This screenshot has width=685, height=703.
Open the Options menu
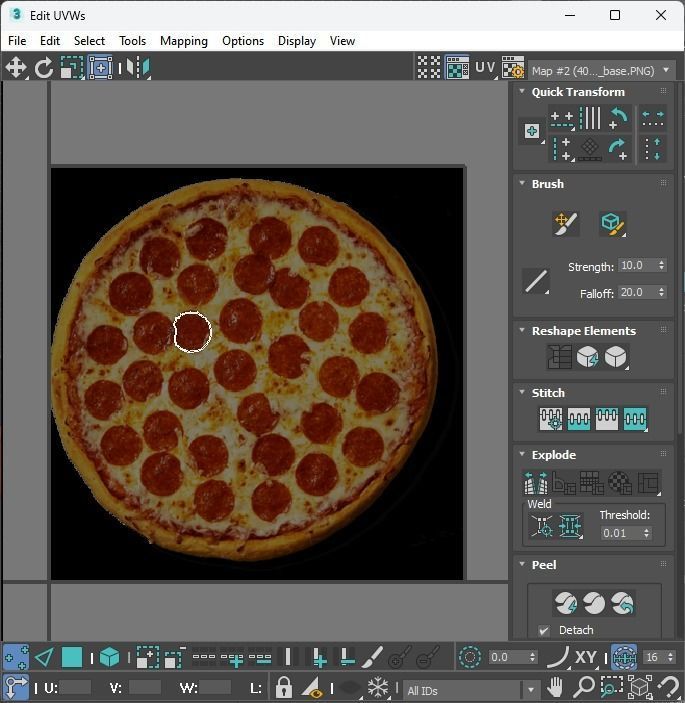point(243,41)
